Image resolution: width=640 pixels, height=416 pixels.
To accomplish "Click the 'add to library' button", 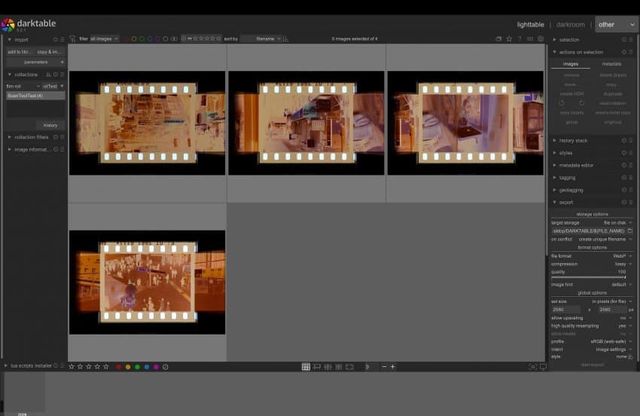I will 19,51.
